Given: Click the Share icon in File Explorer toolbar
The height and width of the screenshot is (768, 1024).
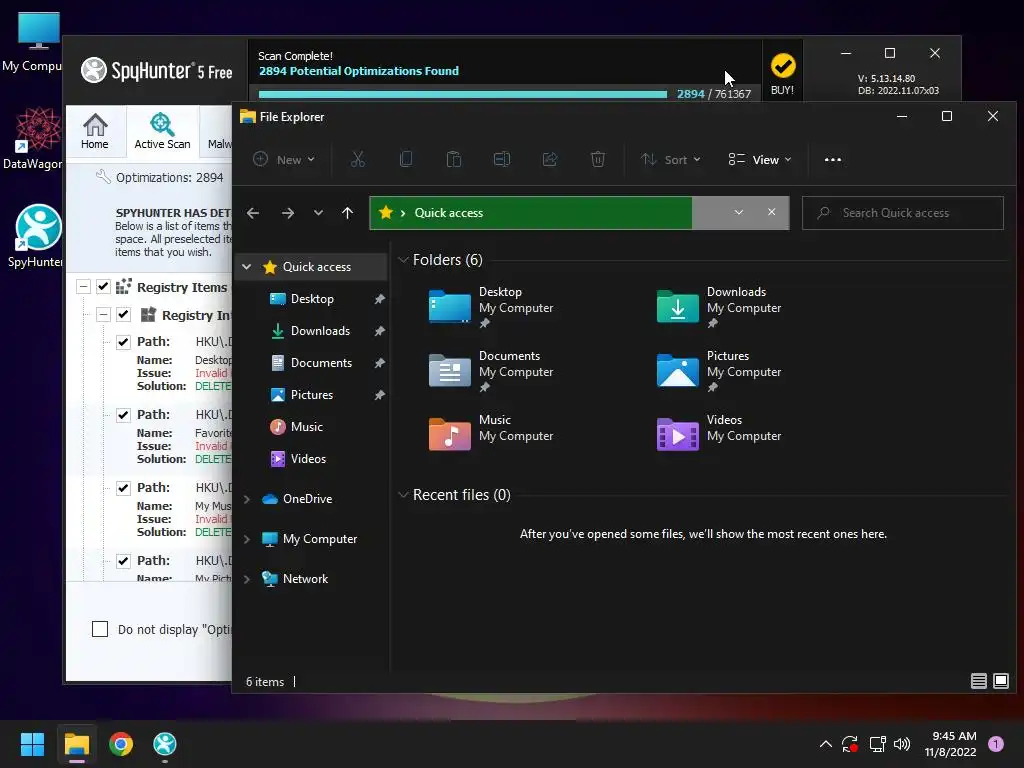Looking at the screenshot, I should [550, 159].
